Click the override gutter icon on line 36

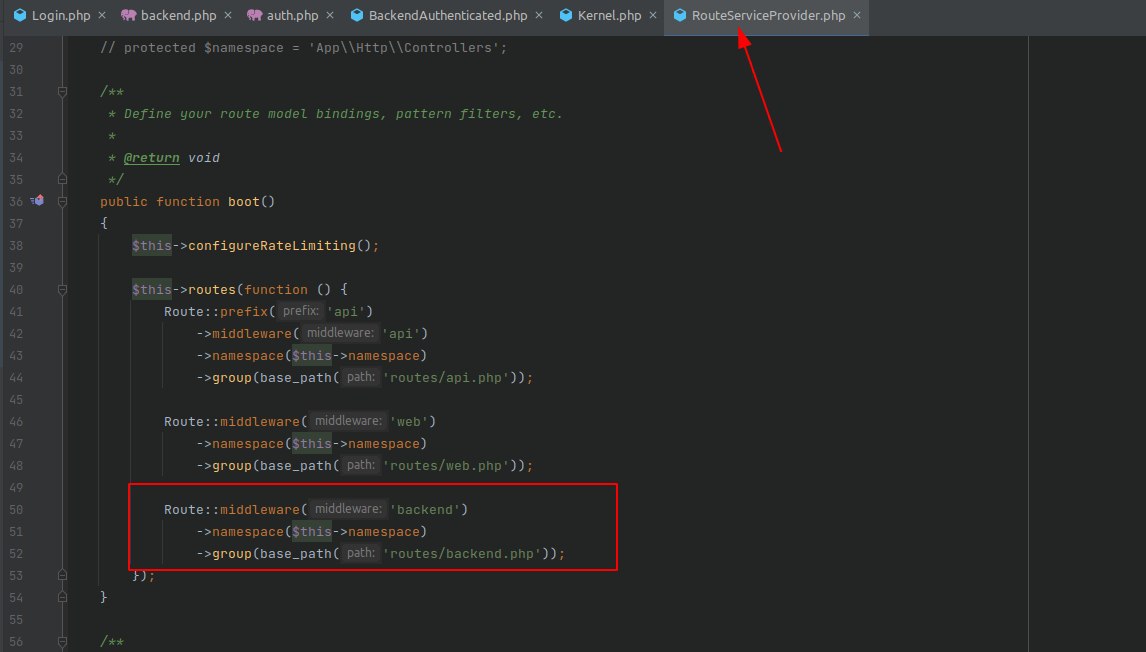pyautogui.click(x=37, y=201)
